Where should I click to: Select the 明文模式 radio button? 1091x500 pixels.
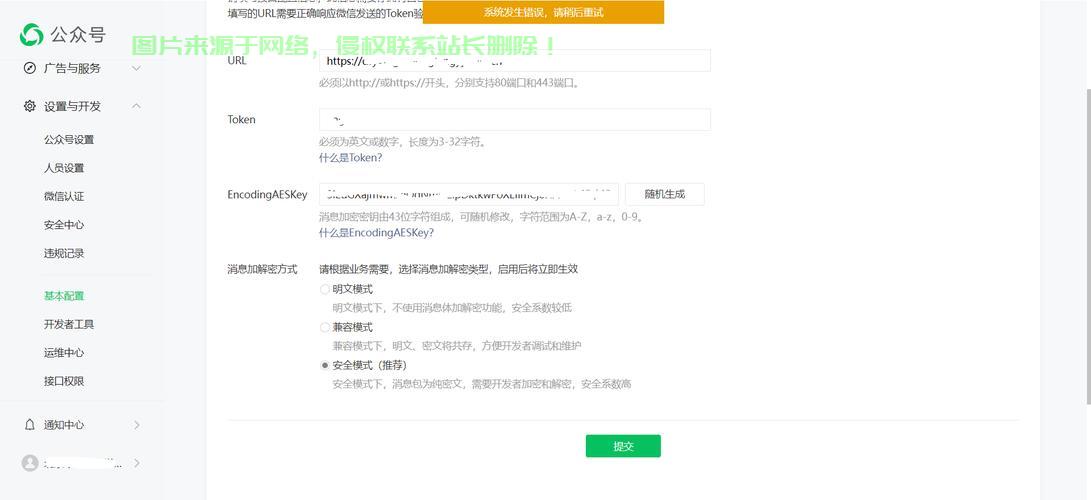[325, 289]
